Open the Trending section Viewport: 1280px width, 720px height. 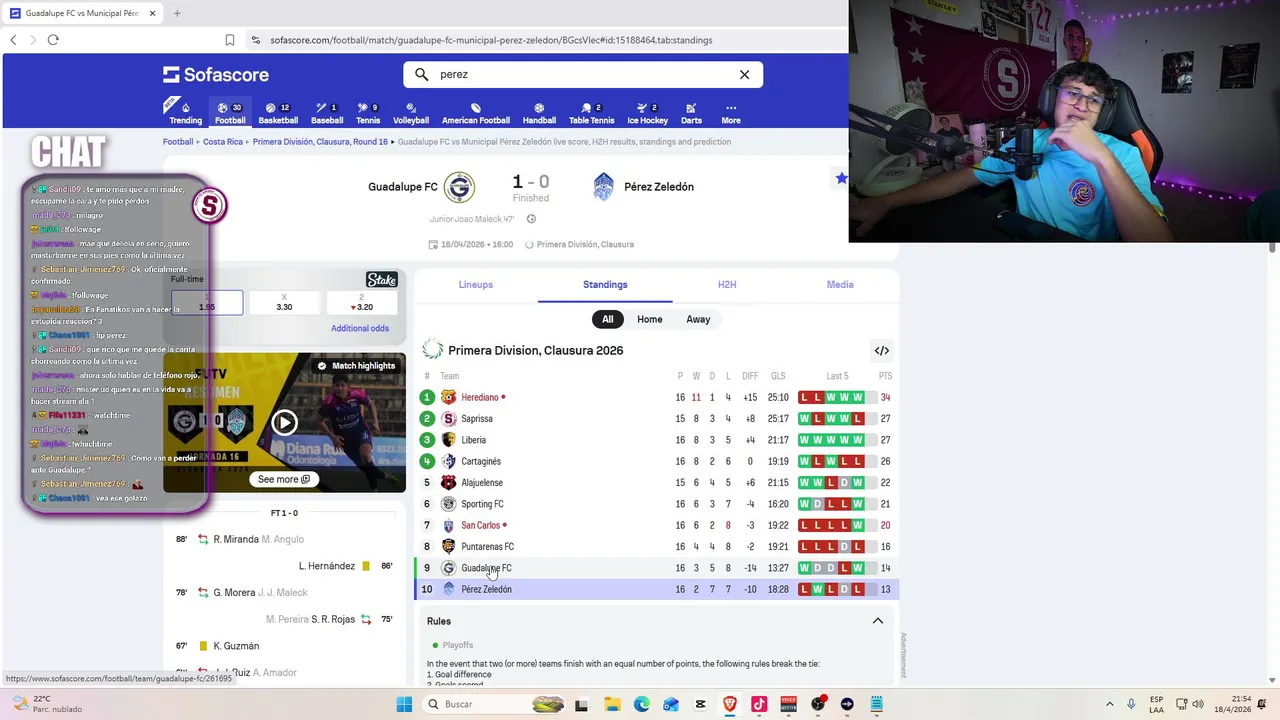pyautogui.click(x=184, y=113)
